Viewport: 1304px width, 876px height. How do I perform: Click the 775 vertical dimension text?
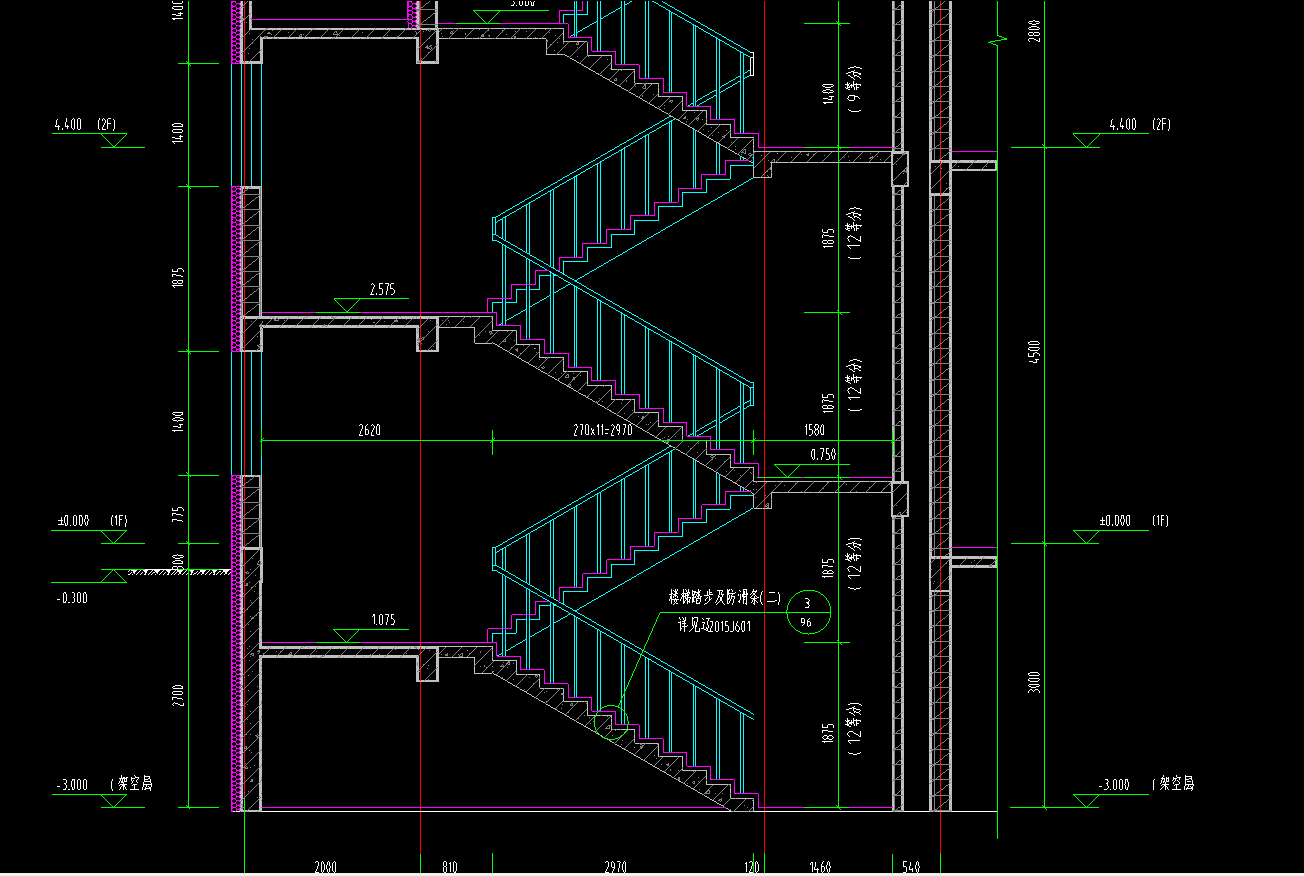coord(177,515)
